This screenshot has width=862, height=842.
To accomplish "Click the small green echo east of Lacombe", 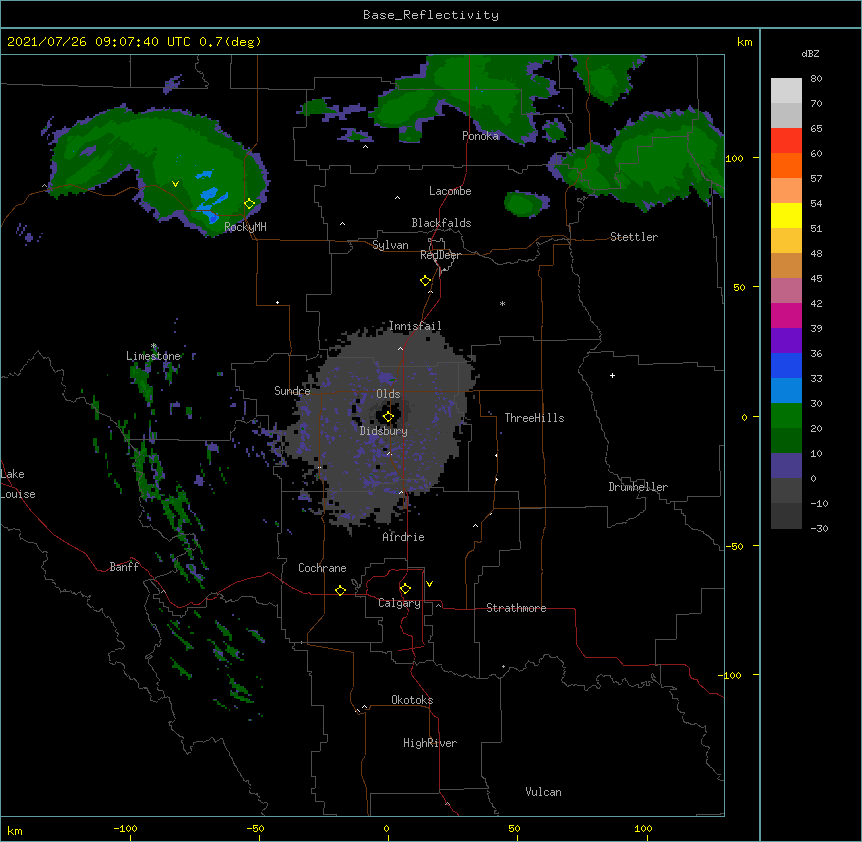I will coord(525,203).
